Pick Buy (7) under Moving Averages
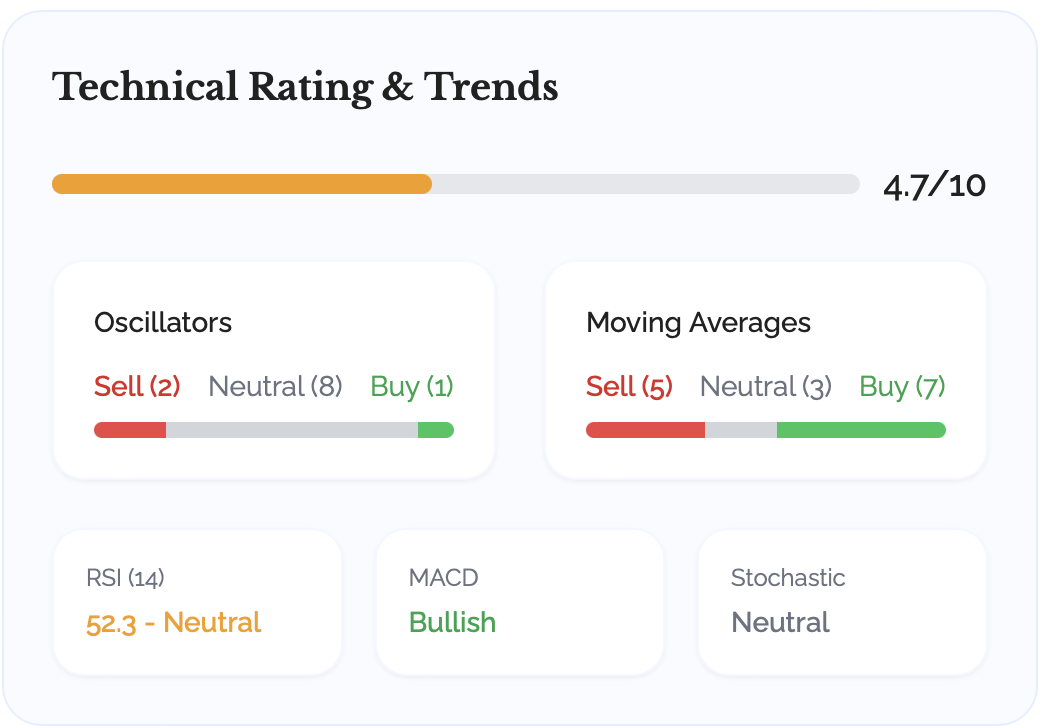This screenshot has height=728, width=1044. [902, 387]
